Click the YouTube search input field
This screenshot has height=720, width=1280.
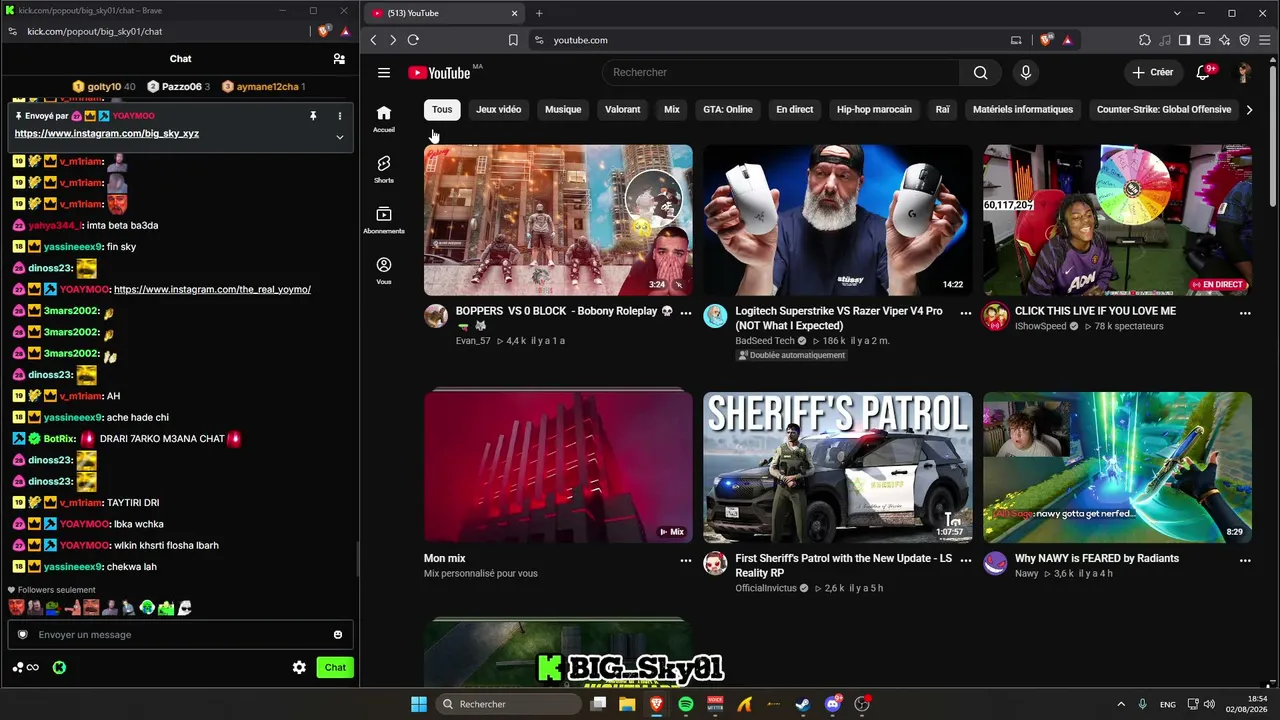click(x=781, y=72)
